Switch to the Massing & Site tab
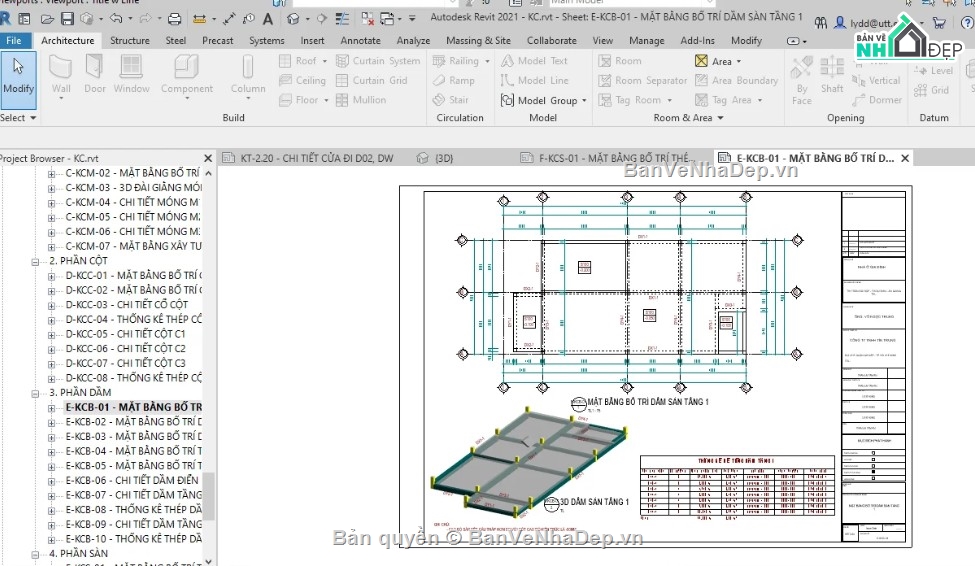This screenshot has height=566, width=975. click(x=478, y=40)
